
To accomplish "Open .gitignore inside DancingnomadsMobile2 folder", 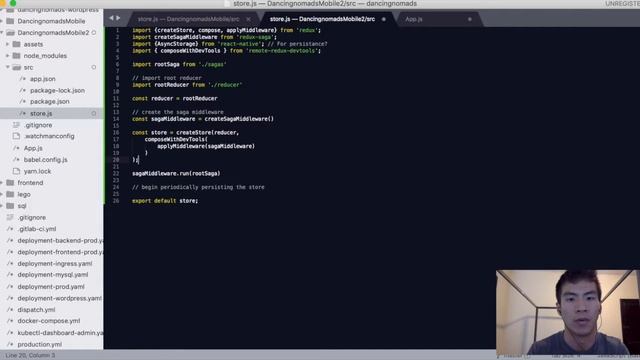I will [38, 125].
